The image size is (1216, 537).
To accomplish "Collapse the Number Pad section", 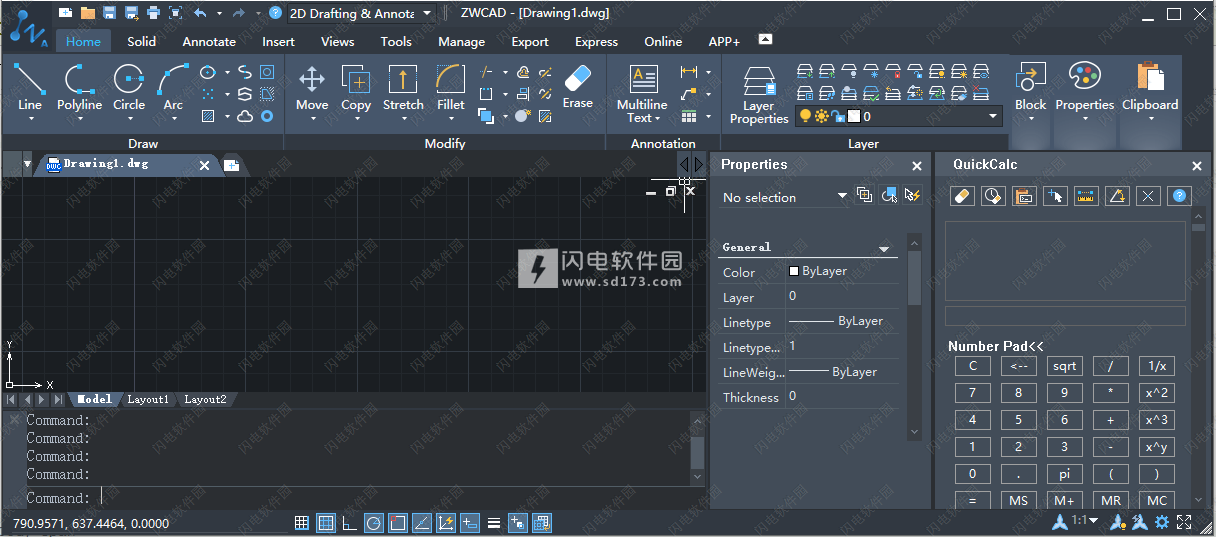I will [x=996, y=346].
